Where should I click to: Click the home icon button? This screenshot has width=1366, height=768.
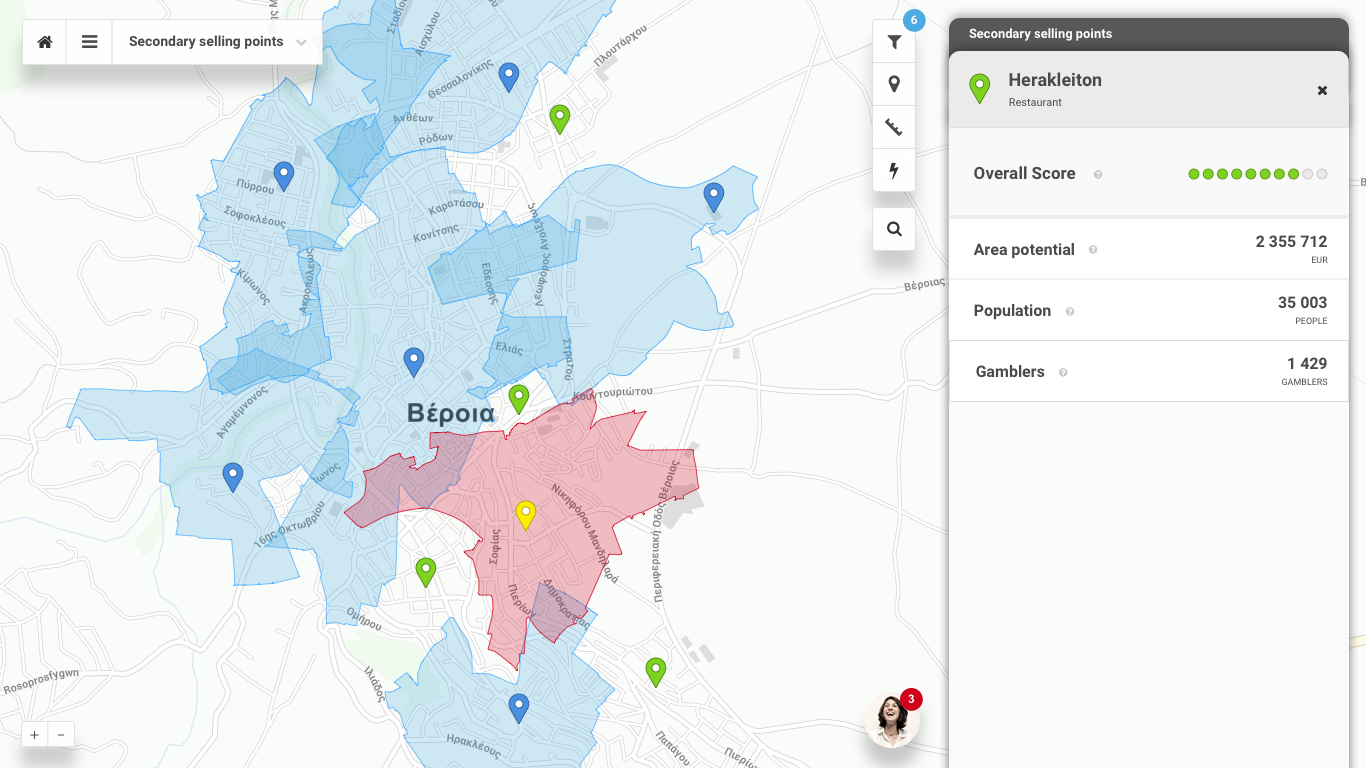[45, 42]
